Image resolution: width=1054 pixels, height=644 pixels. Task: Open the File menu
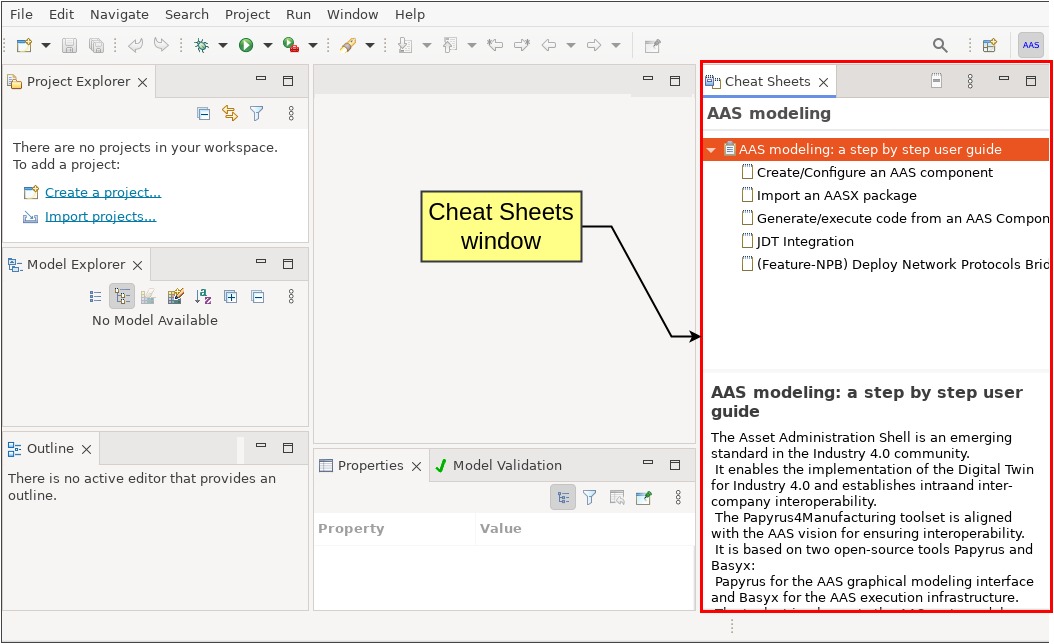pos(22,14)
